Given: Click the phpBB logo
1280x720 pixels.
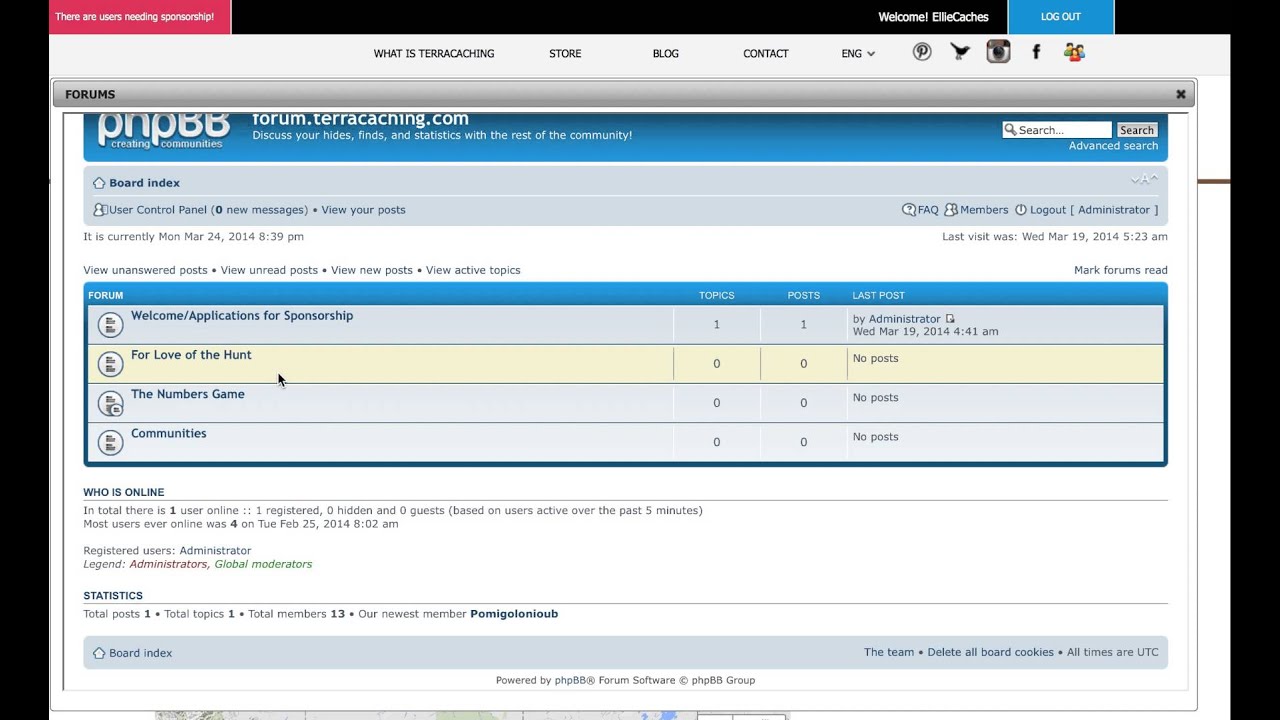Looking at the screenshot, I should 163,131.
